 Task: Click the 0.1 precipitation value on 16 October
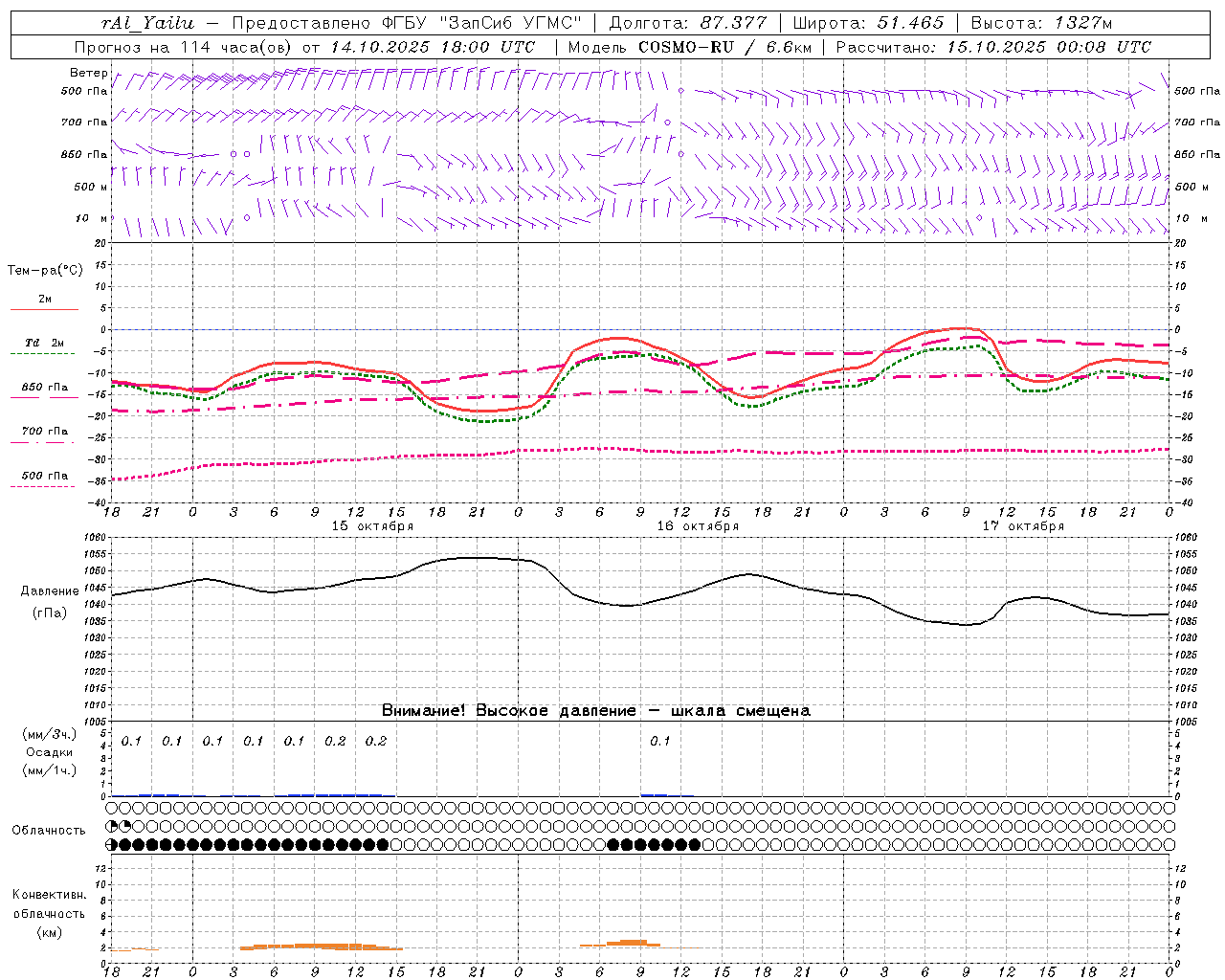[660, 742]
